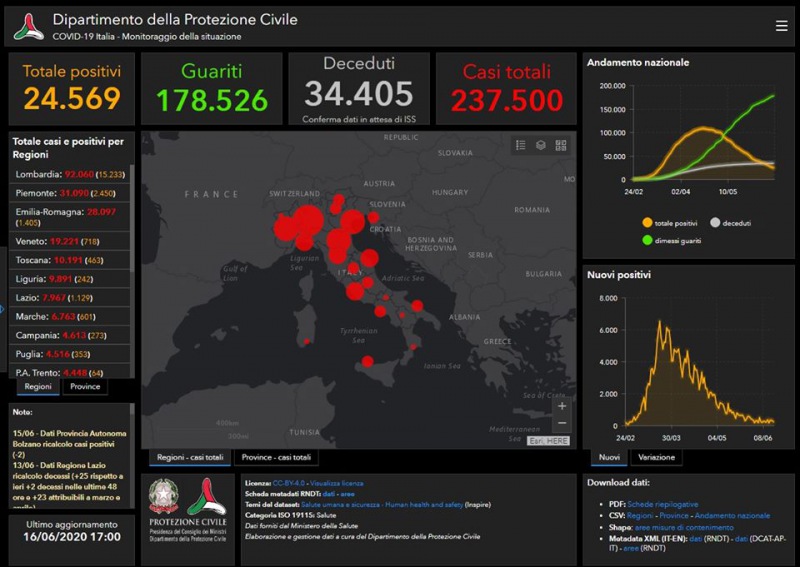Click the Protezione Civile header logo
This screenshot has height=567, width=800.
click(28, 27)
